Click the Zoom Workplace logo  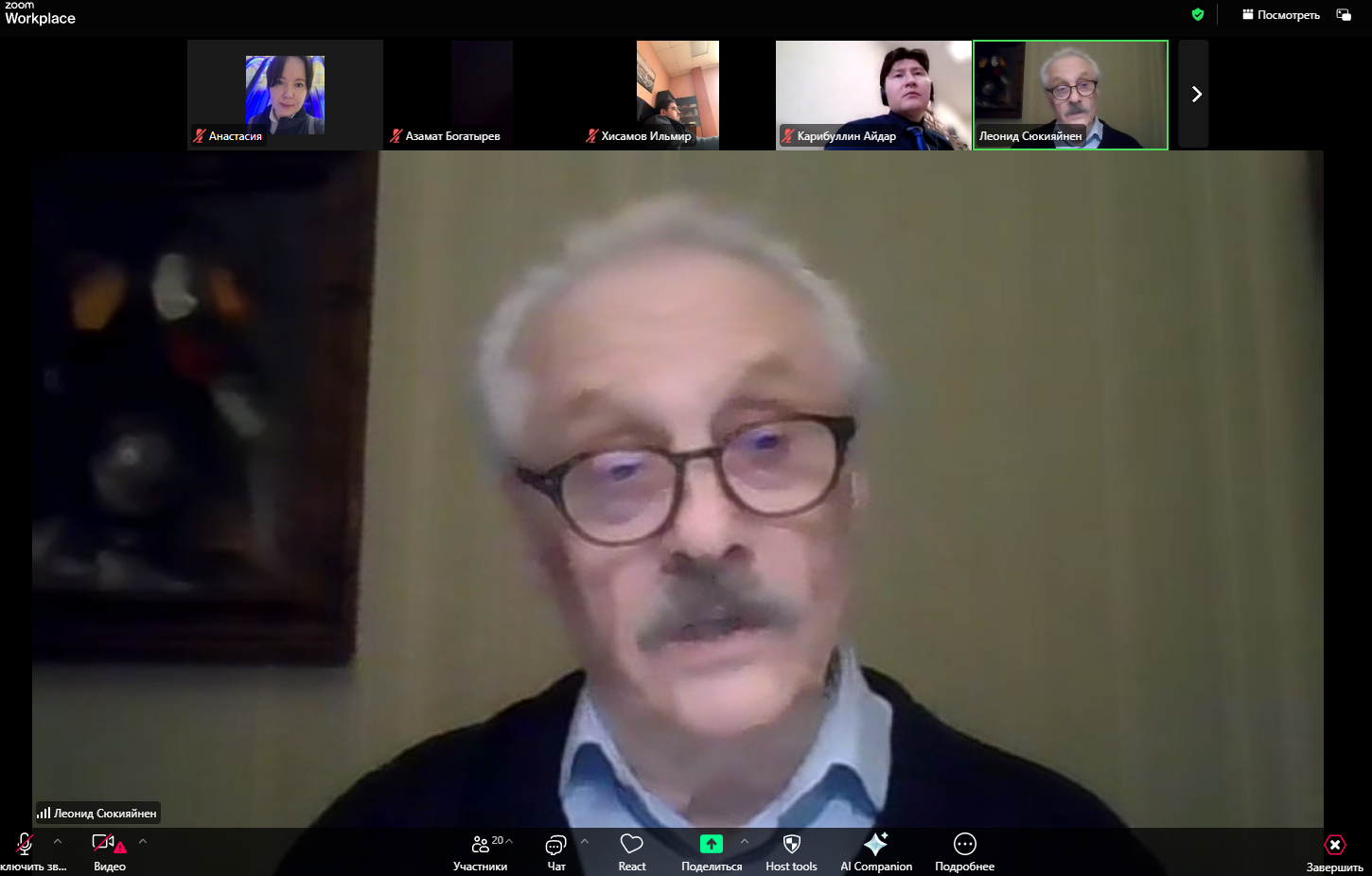[x=40, y=13]
